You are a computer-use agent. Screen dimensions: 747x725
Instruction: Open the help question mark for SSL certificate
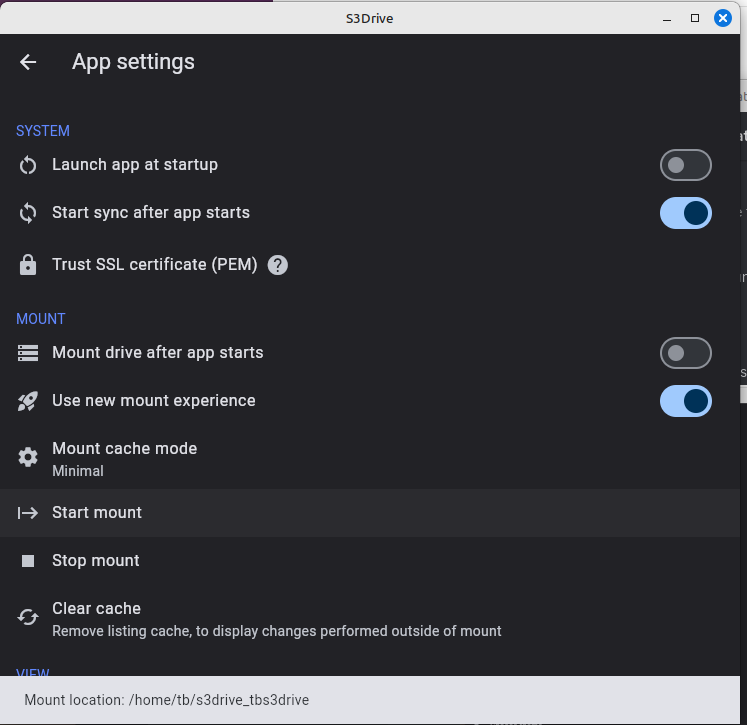tap(278, 265)
